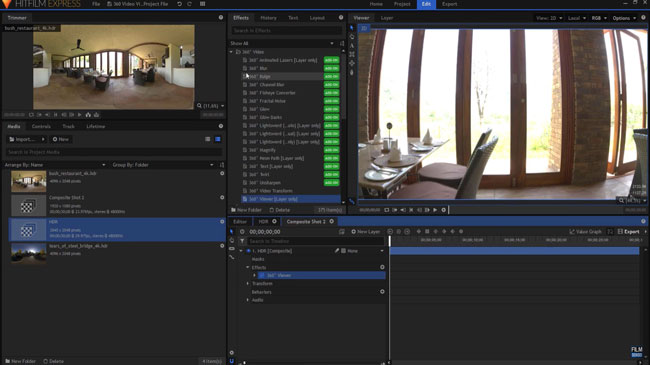Toggle sort order next to Group By
This screenshot has height=365, width=650.
pos(221,165)
